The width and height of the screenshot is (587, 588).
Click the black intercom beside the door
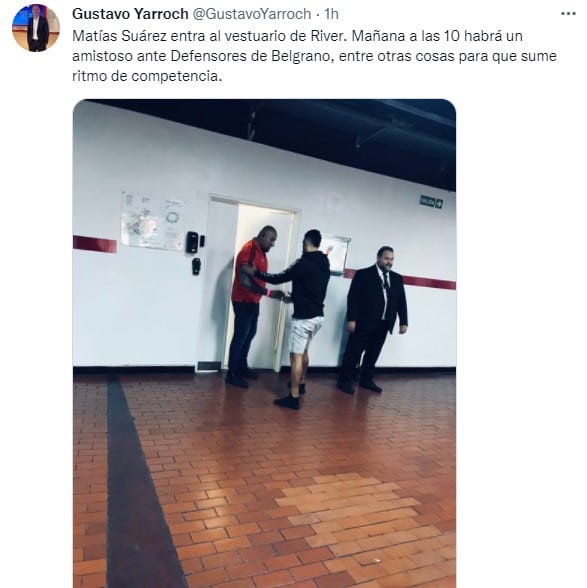click(x=192, y=242)
